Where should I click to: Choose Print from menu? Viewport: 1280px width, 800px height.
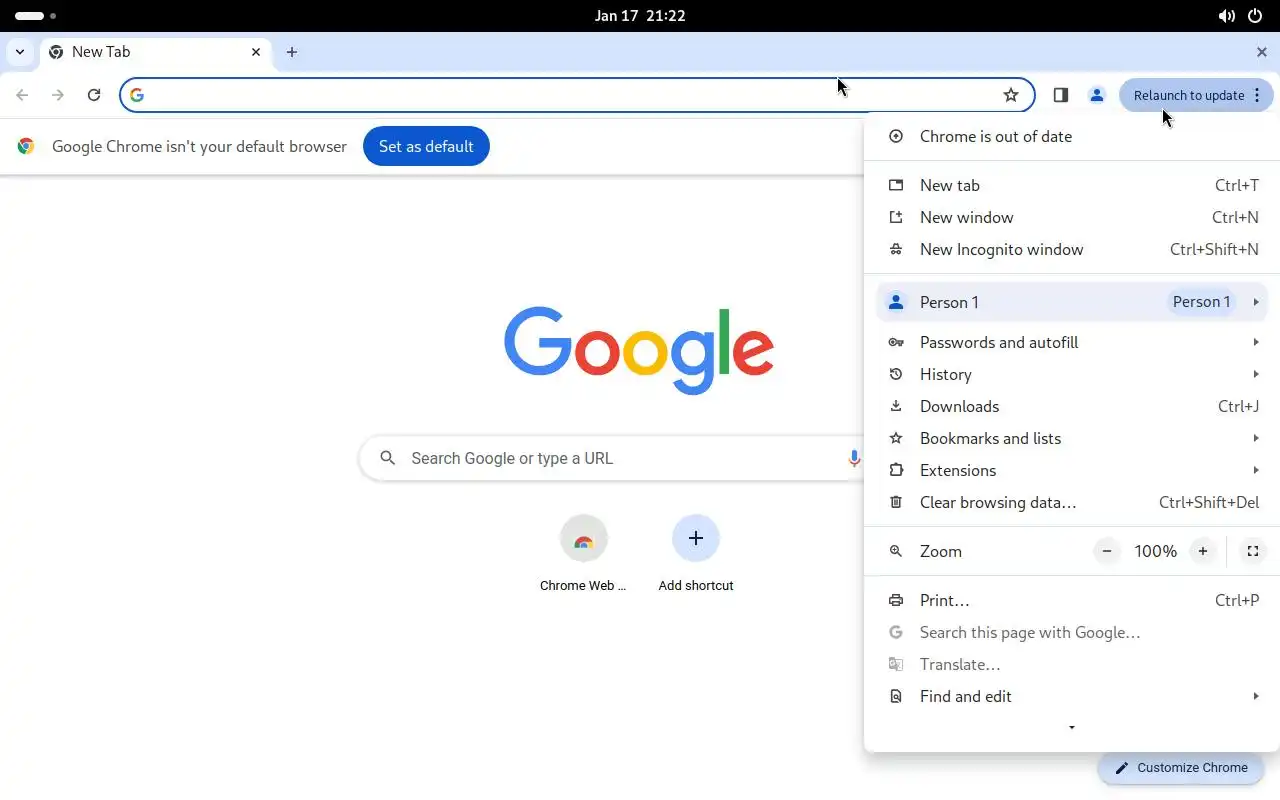coord(1072,600)
